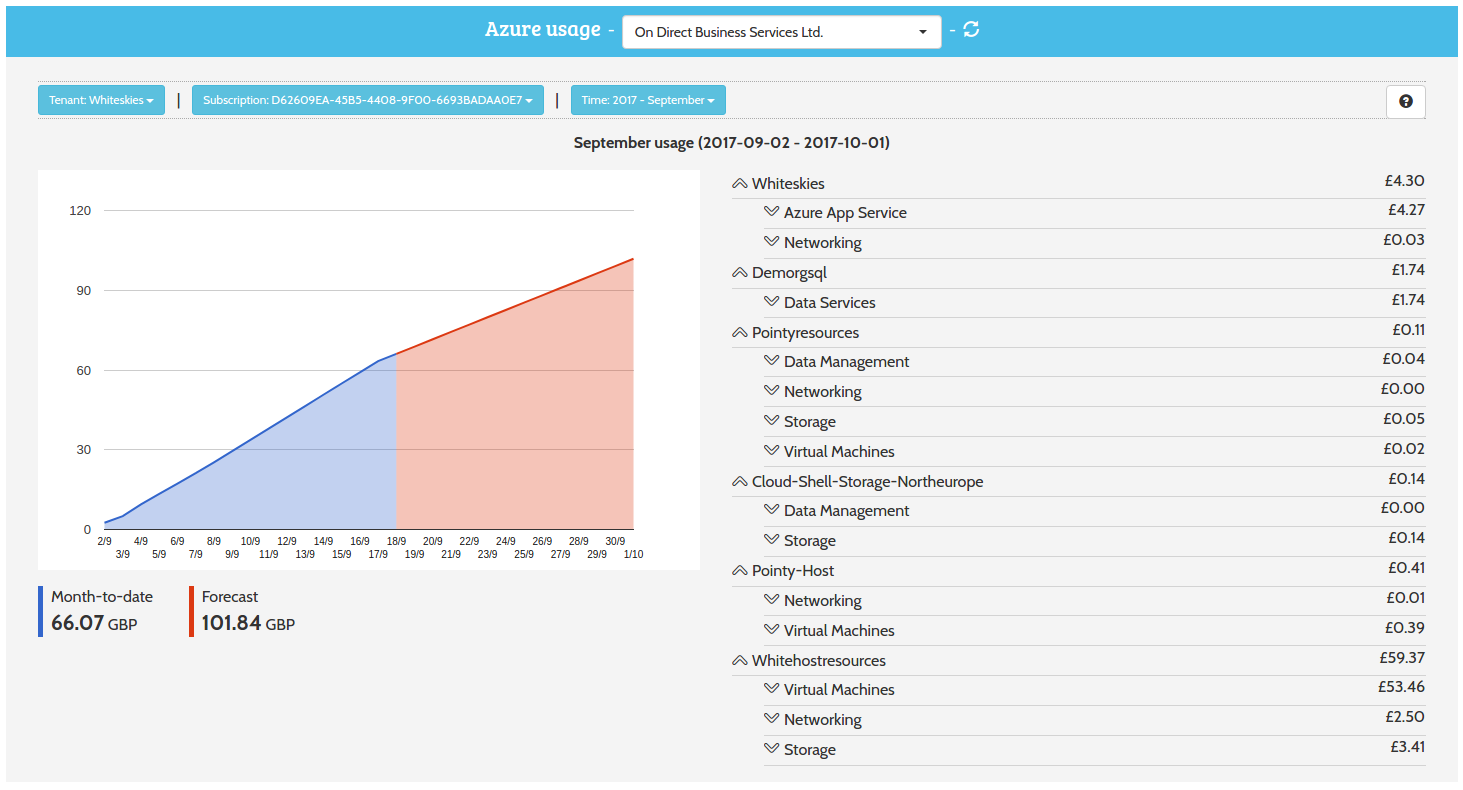Viewport: 1463px width, 790px height.
Task: Open the help panel with the question mark icon
Action: (1405, 101)
